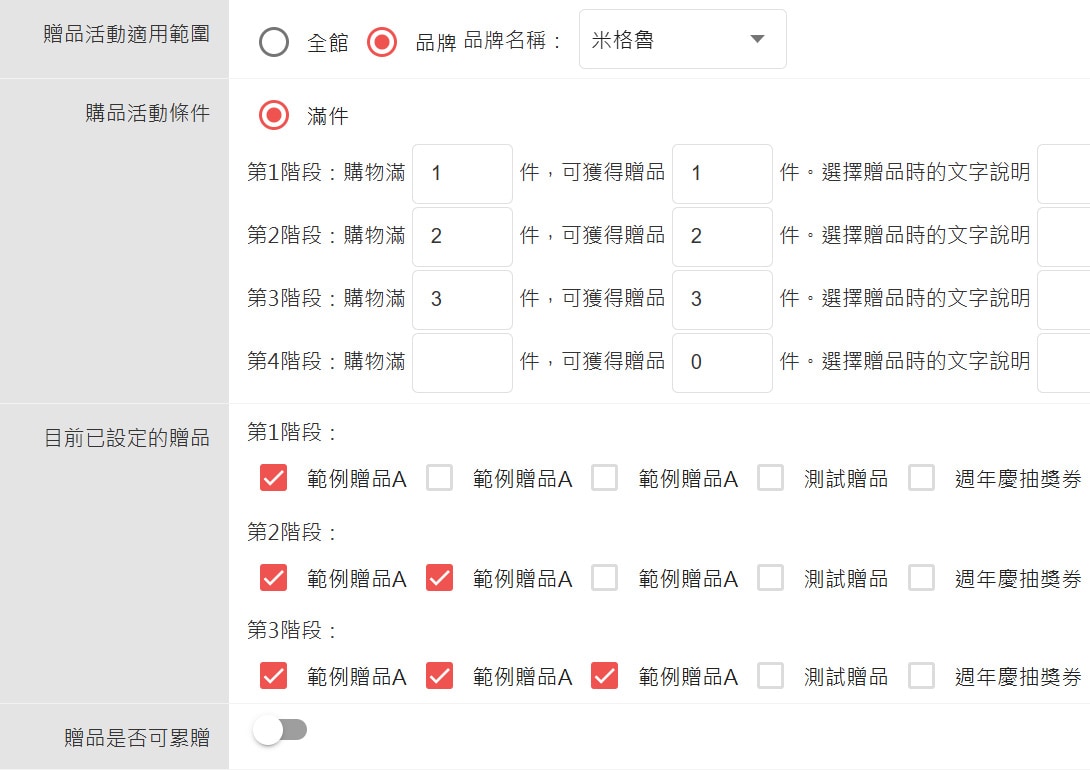
Task: Uncheck the third 範例贈品A in 第3階段
Action: tap(602, 675)
